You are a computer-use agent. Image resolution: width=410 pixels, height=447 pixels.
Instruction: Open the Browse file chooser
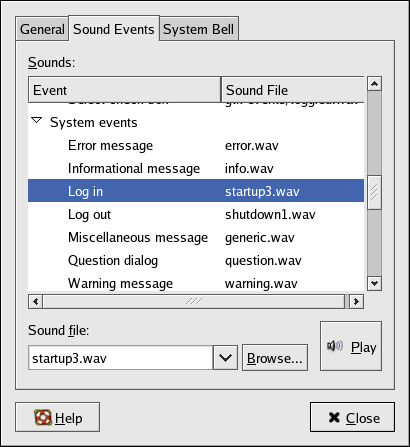point(275,358)
